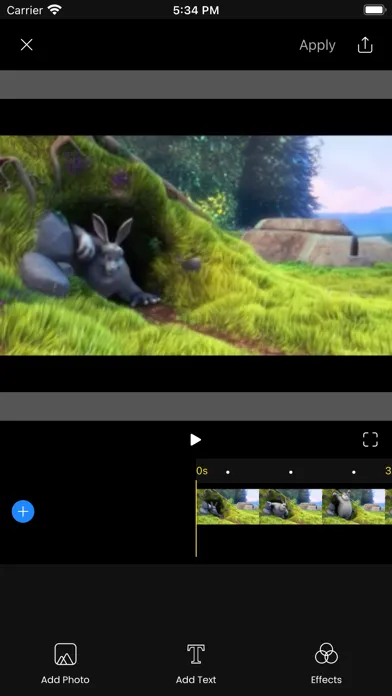Image resolution: width=392 pixels, height=696 pixels.
Task: Open the share/export icon
Action: pos(365,45)
